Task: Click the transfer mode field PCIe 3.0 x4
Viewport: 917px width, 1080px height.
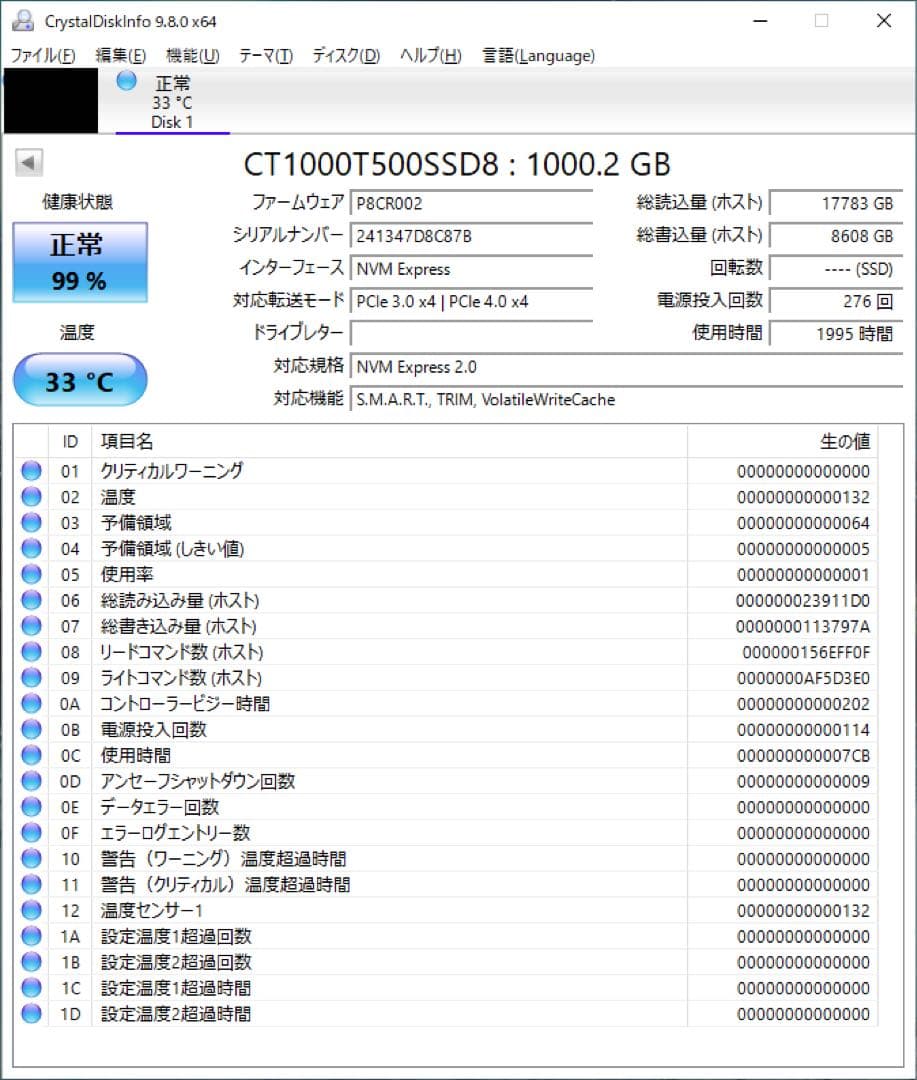Action: pyautogui.click(x=471, y=302)
